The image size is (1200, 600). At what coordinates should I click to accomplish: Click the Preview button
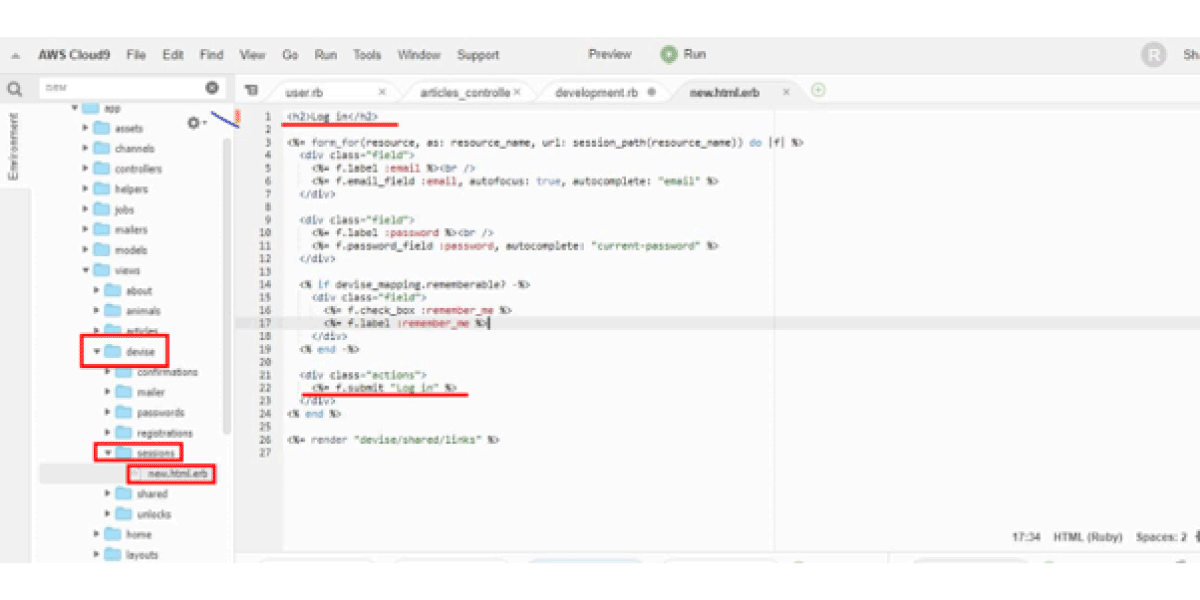click(610, 54)
